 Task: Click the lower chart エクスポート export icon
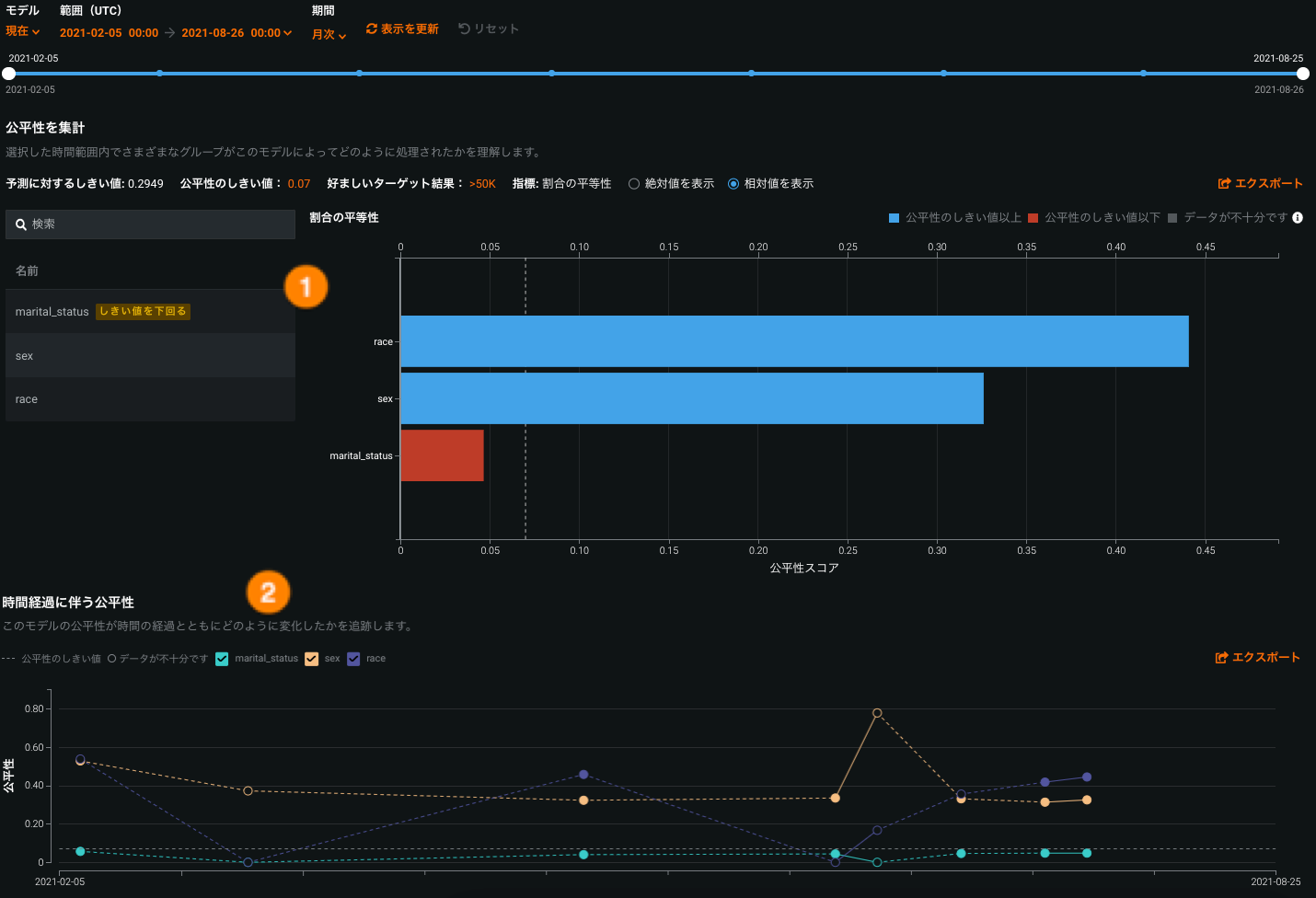coord(1221,658)
